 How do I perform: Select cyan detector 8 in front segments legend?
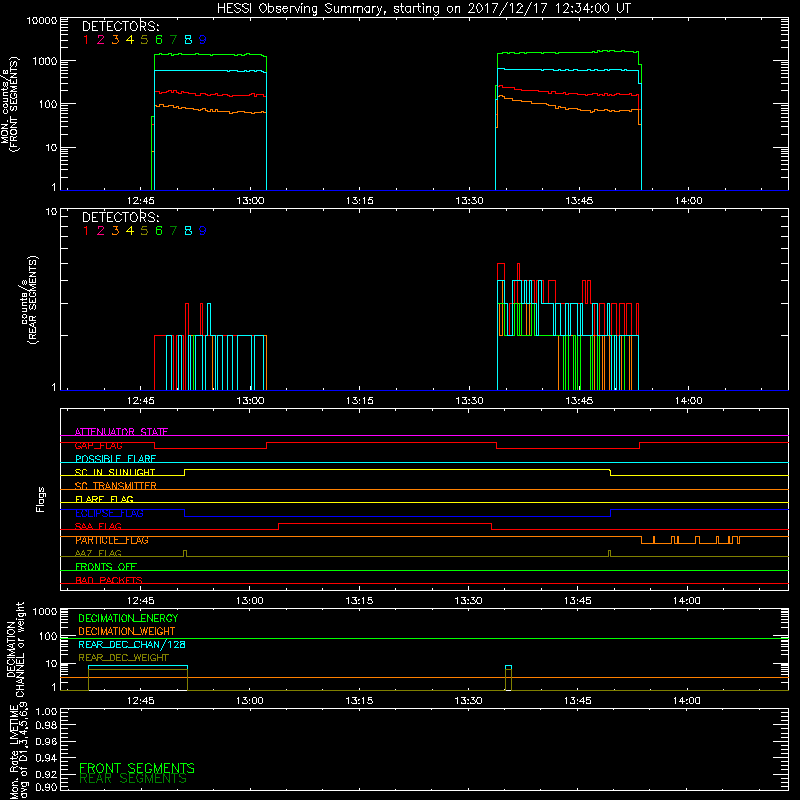[x=188, y=40]
